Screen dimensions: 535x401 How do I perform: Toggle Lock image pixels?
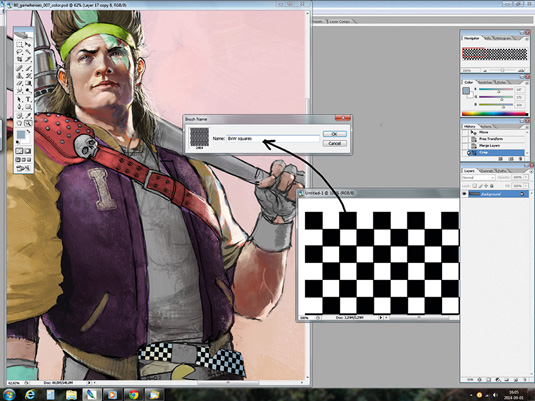[x=480, y=186]
